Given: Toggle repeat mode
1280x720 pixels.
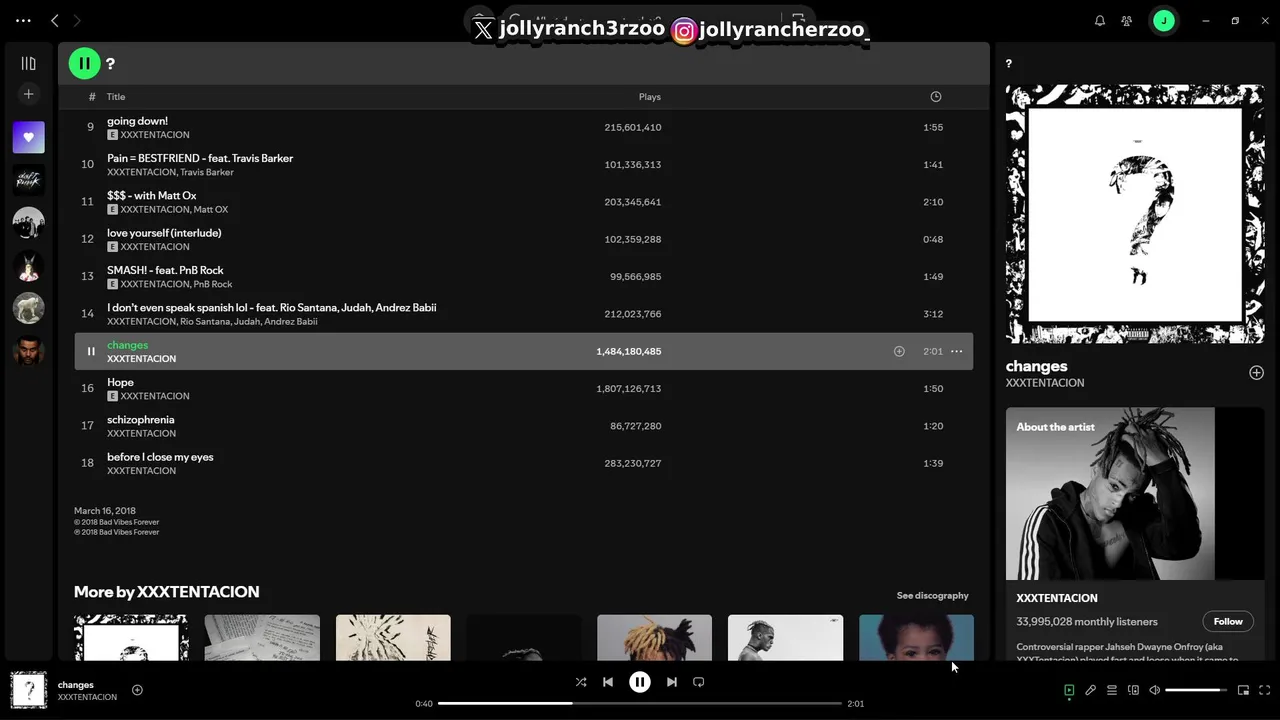Looking at the screenshot, I should pyautogui.click(x=699, y=682).
